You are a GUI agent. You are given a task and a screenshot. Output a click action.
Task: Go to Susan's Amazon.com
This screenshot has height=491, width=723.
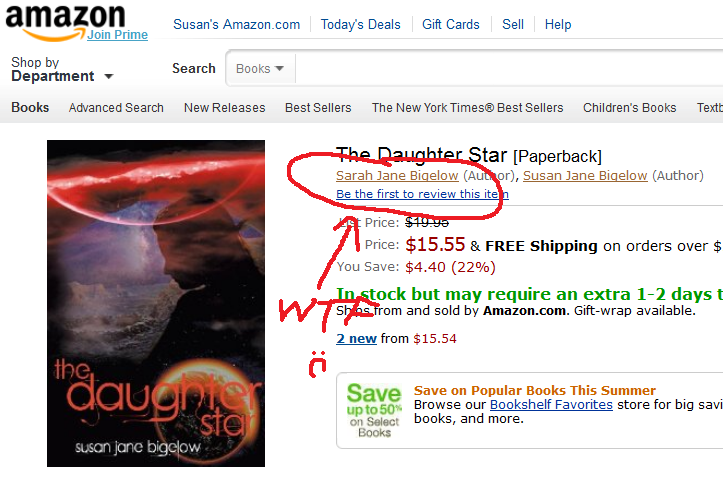pos(237,24)
